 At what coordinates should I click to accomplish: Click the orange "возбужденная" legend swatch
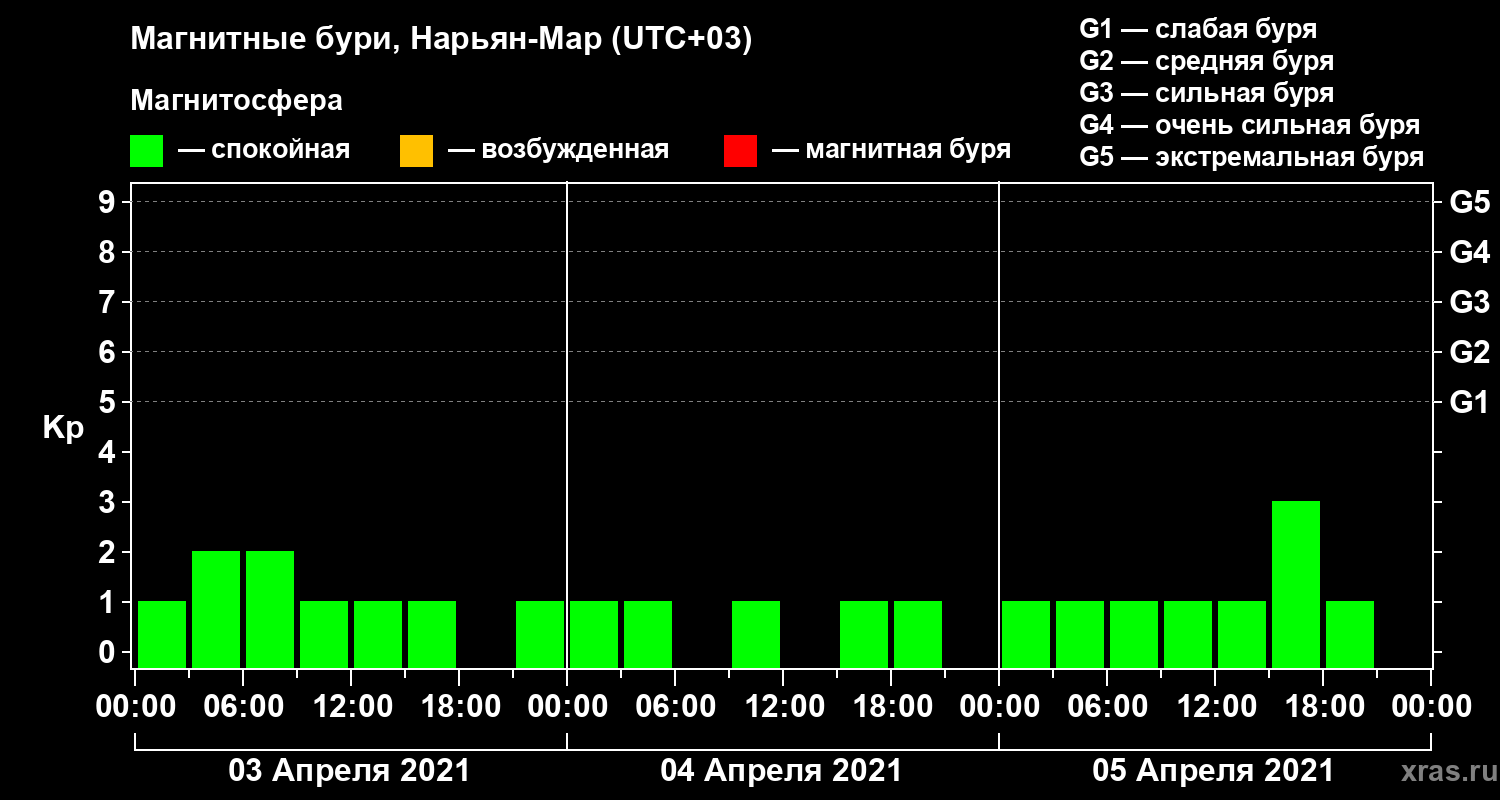[x=416, y=151]
